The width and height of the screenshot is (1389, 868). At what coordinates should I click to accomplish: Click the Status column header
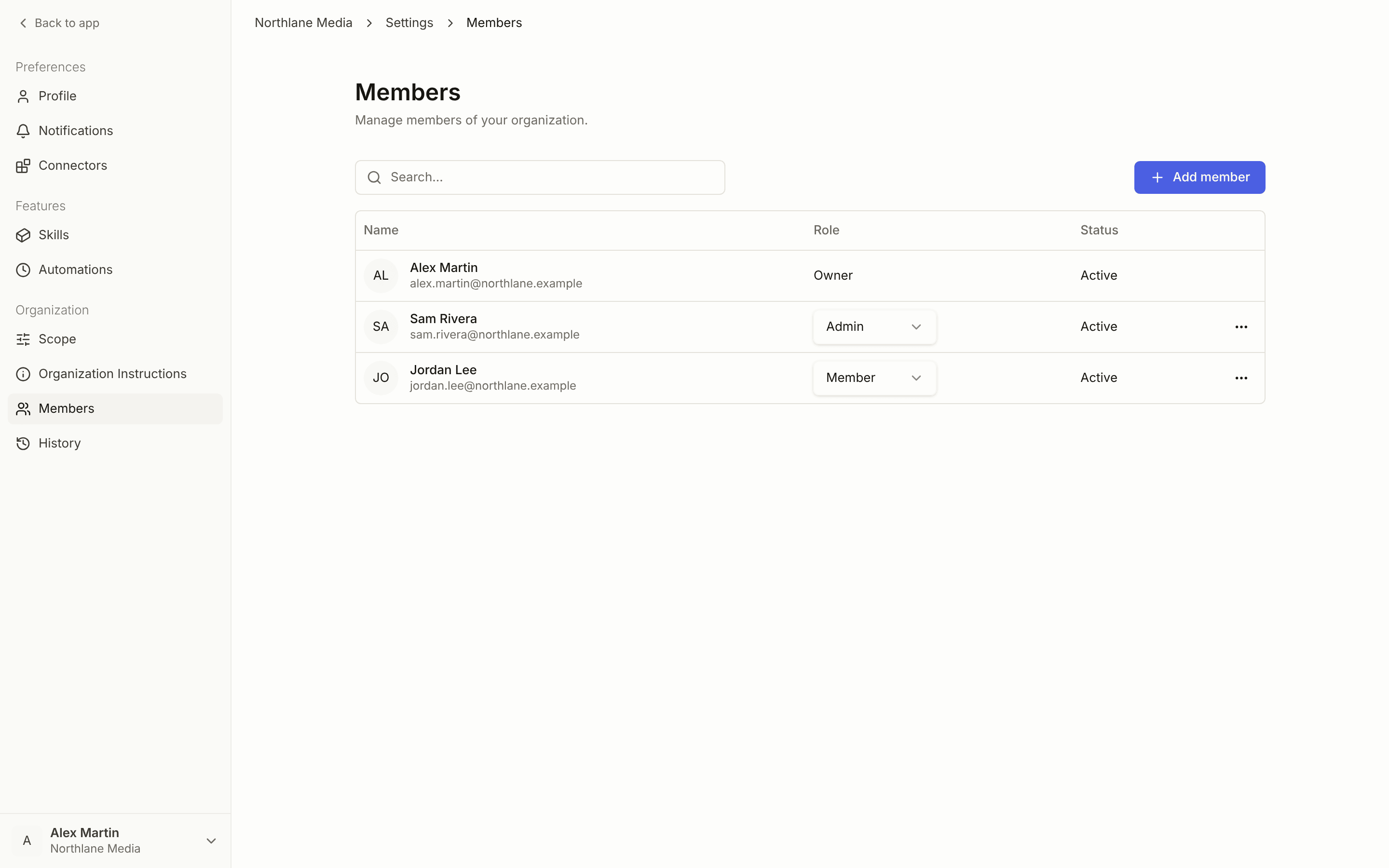coord(1099,230)
